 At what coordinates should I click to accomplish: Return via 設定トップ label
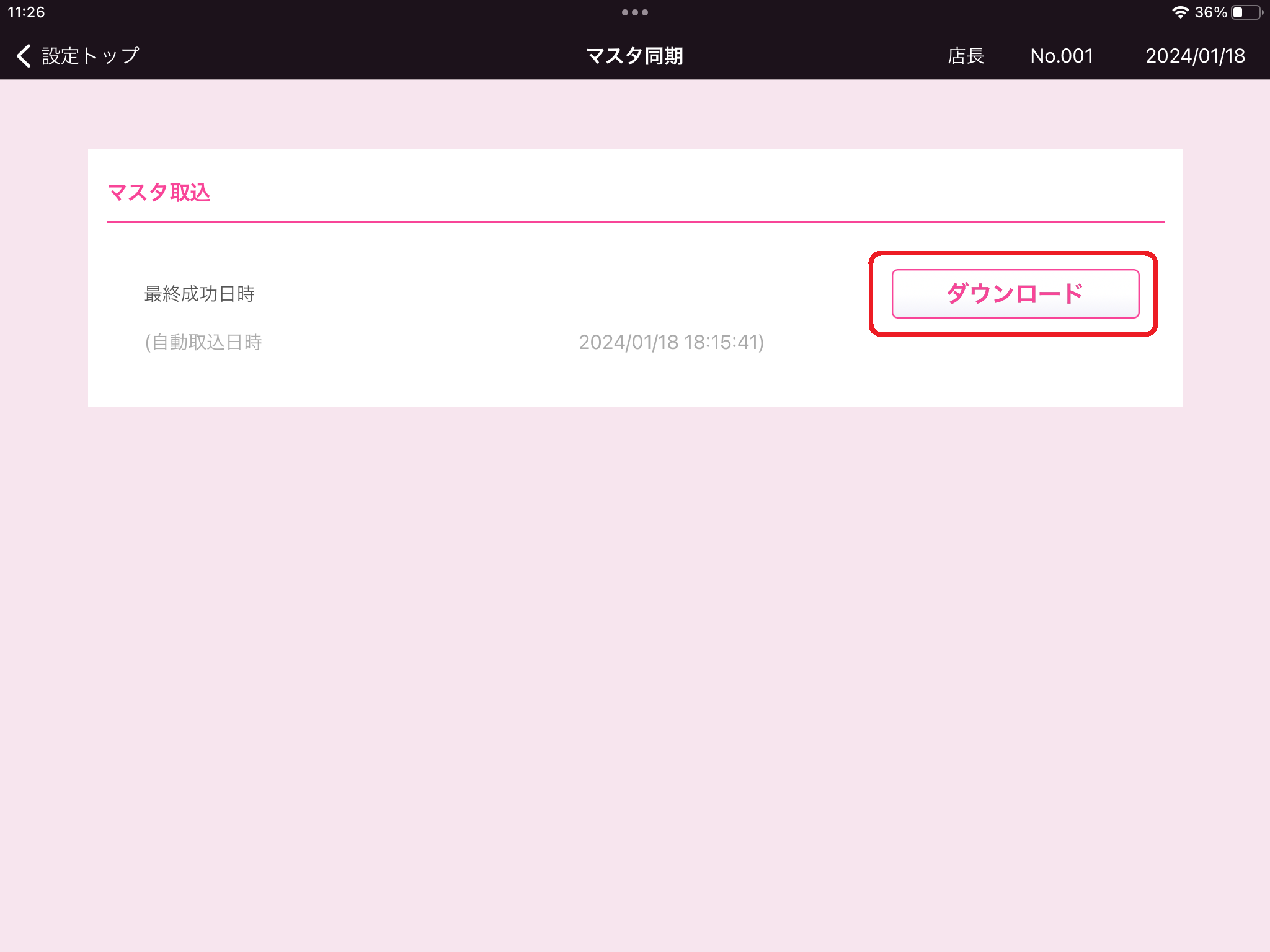91,56
